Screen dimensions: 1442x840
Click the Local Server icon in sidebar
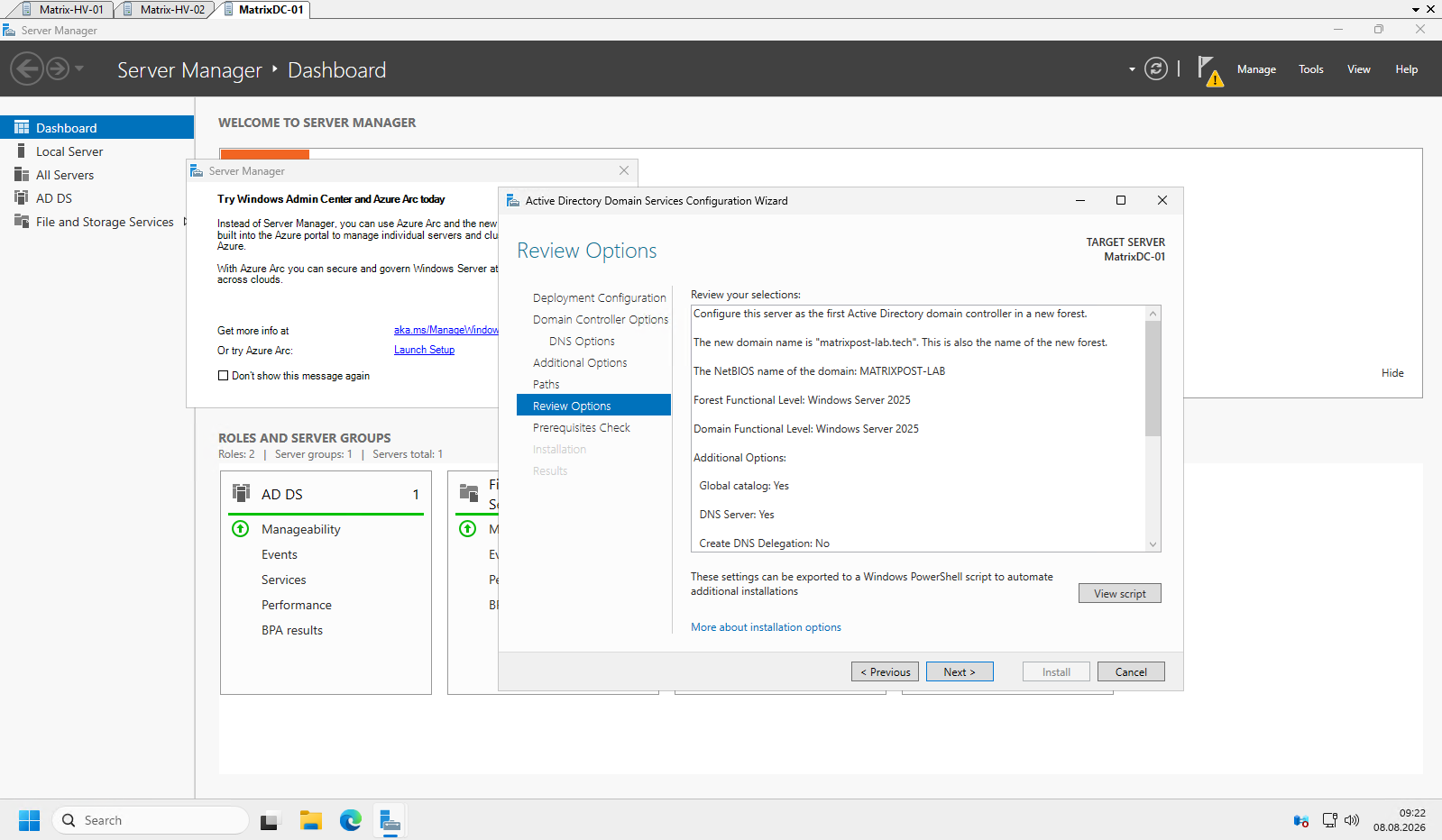click(x=22, y=151)
